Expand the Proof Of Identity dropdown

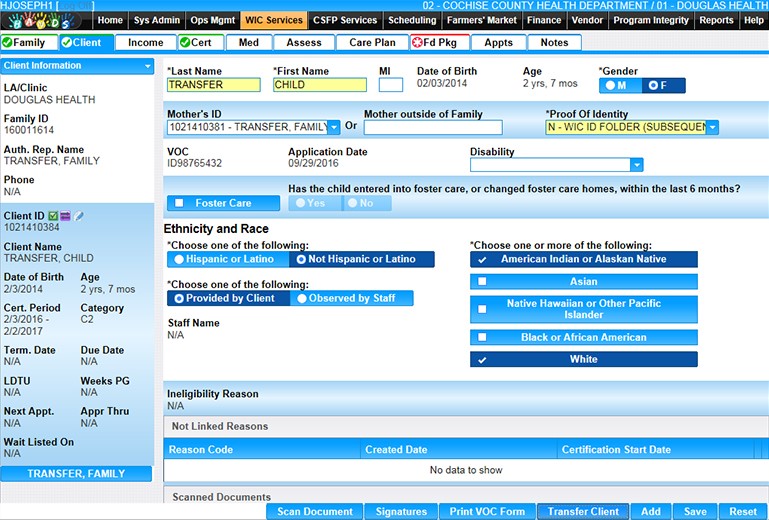(x=712, y=127)
